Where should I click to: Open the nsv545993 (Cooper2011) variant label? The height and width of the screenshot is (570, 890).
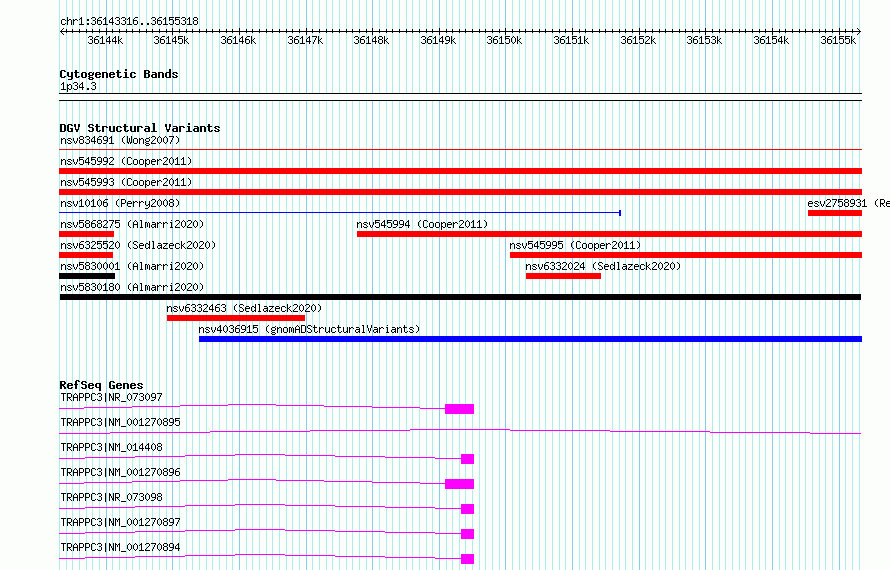point(126,182)
